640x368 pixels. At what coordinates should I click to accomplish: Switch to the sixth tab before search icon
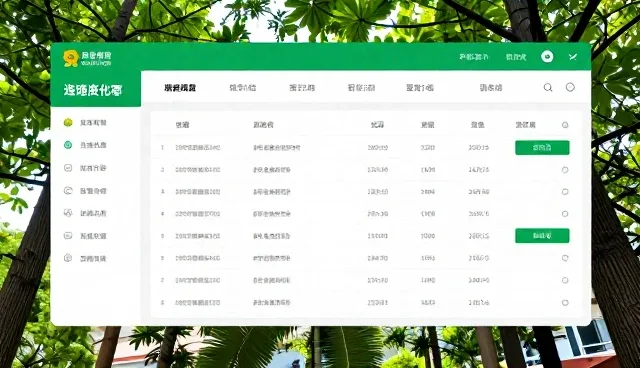491,88
